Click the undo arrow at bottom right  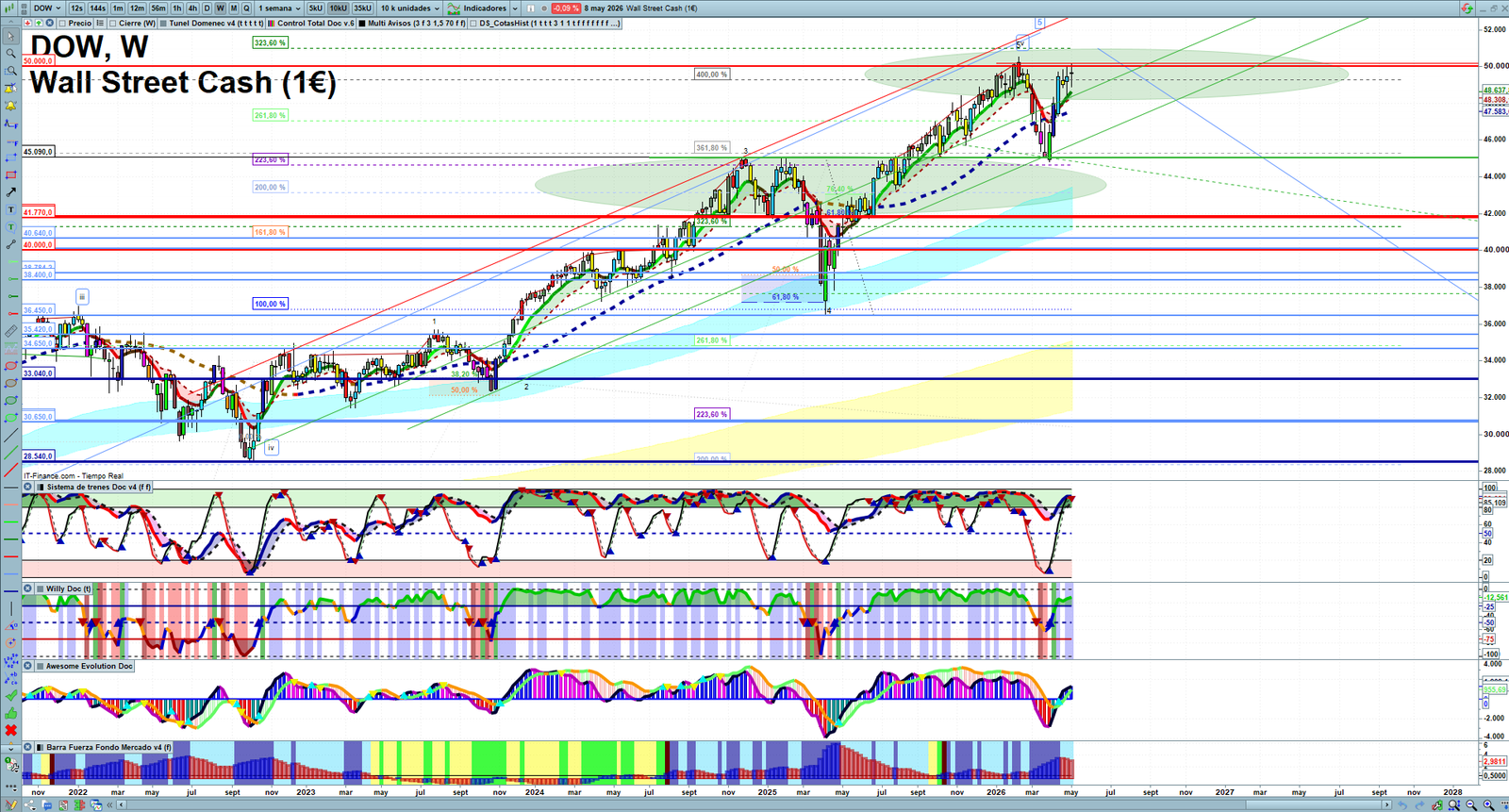(1401, 805)
